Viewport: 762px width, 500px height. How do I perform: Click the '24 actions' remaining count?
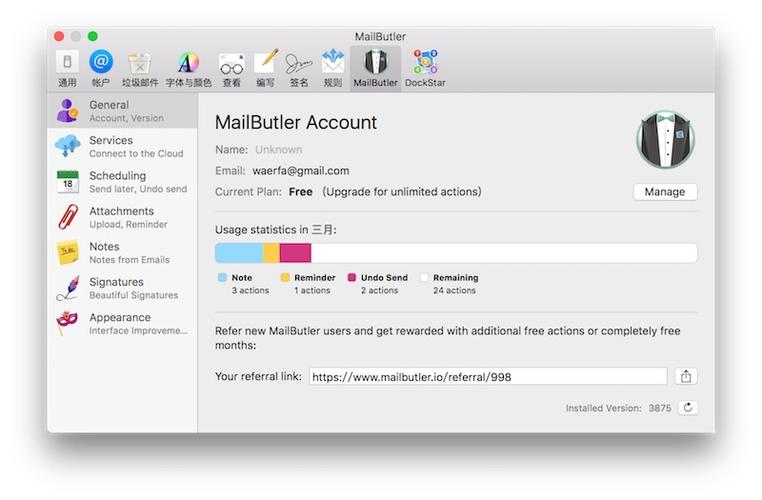[x=454, y=291]
